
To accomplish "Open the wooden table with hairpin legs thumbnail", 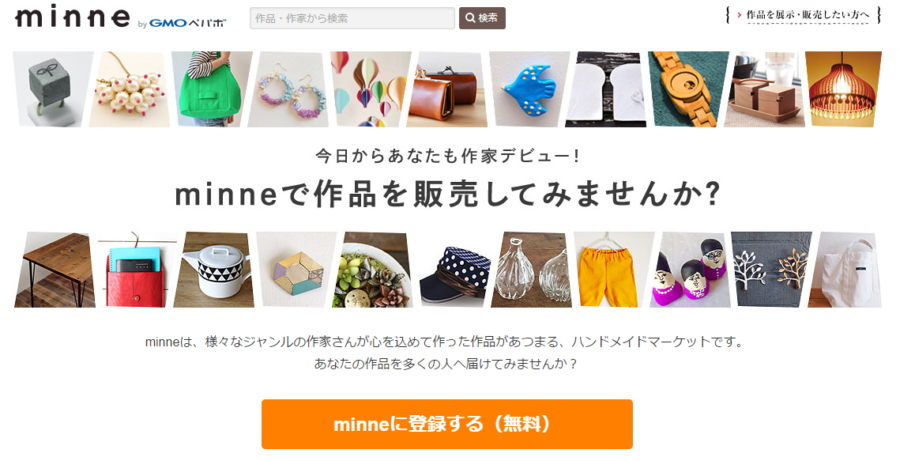I will (x=55, y=270).
